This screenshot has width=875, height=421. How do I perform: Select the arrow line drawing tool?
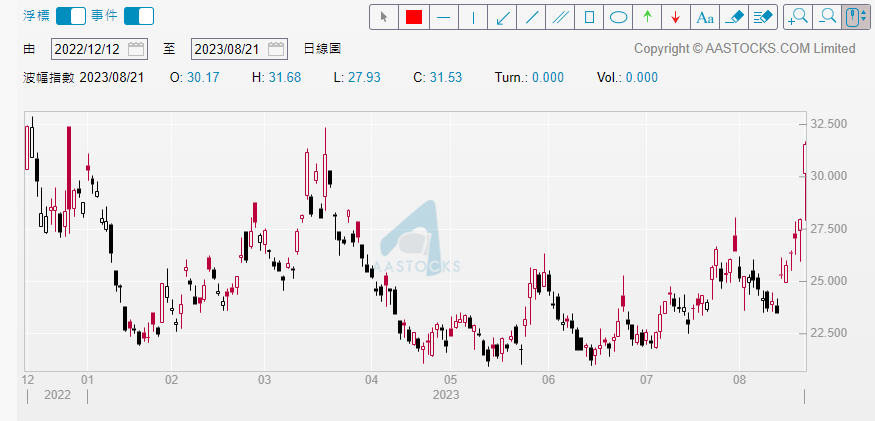502,17
